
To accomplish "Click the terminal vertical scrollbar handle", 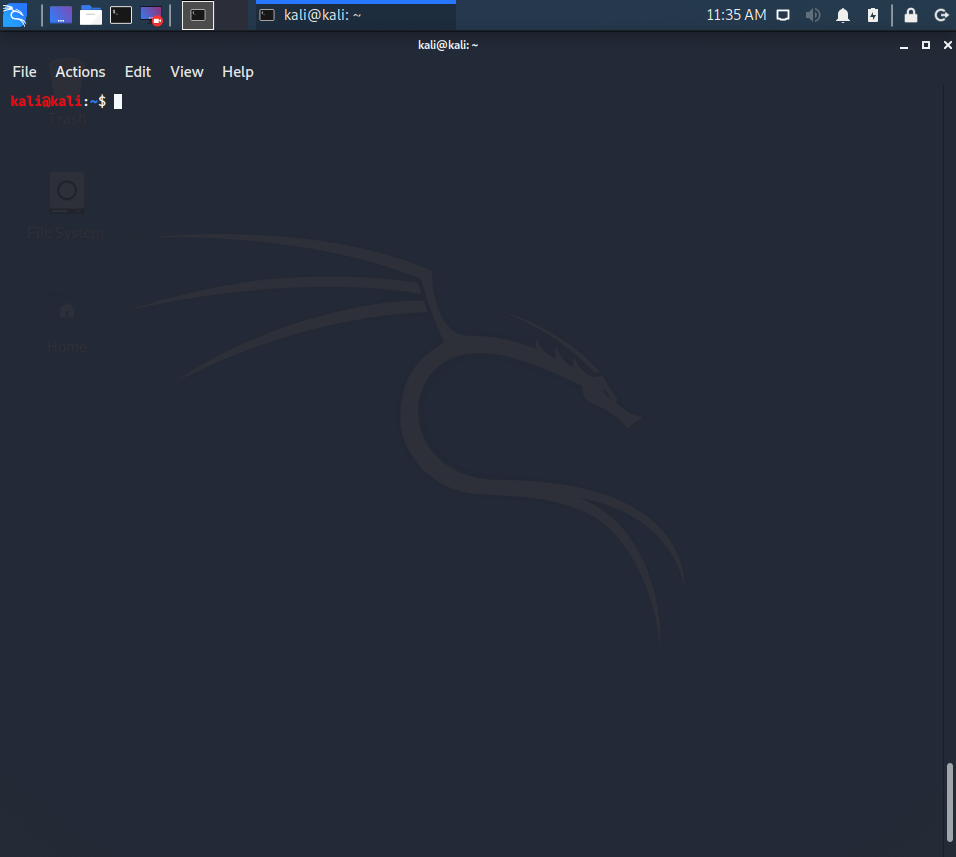I will [x=949, y=802].
